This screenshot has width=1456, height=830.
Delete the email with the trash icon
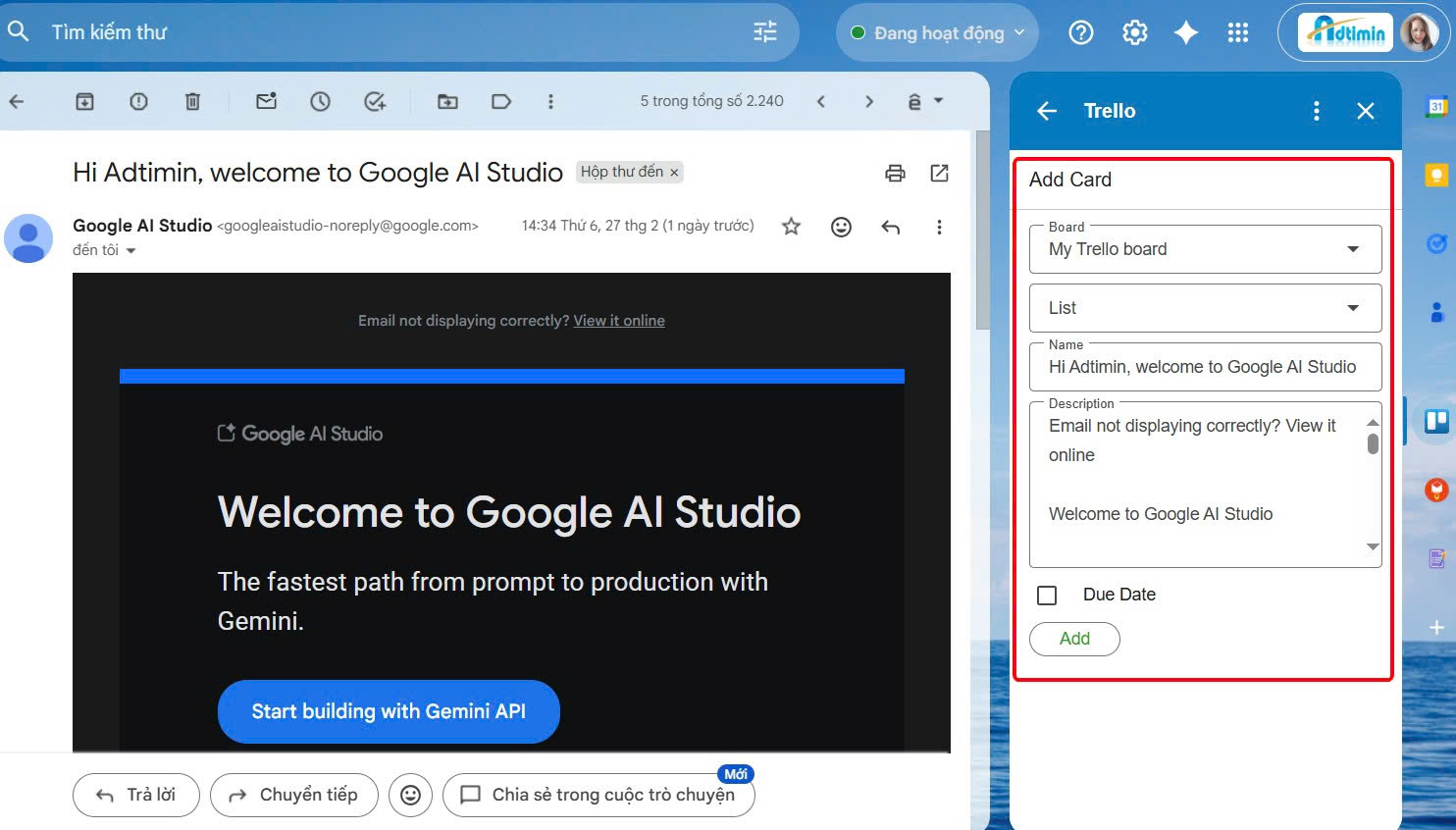192,101
